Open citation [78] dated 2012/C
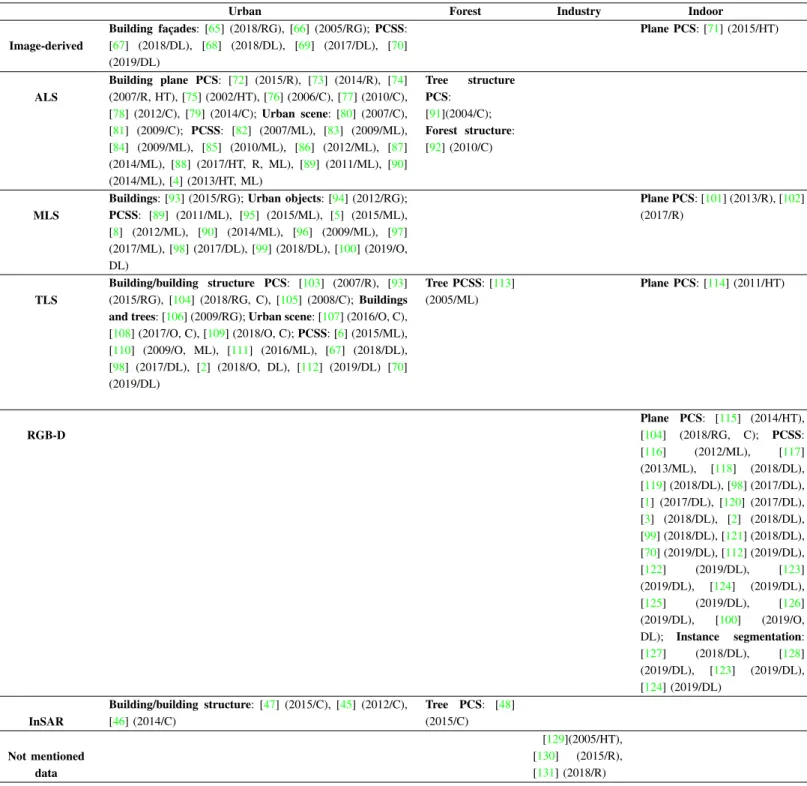This screenshot has height=786, width=807. tap(118, 114)
